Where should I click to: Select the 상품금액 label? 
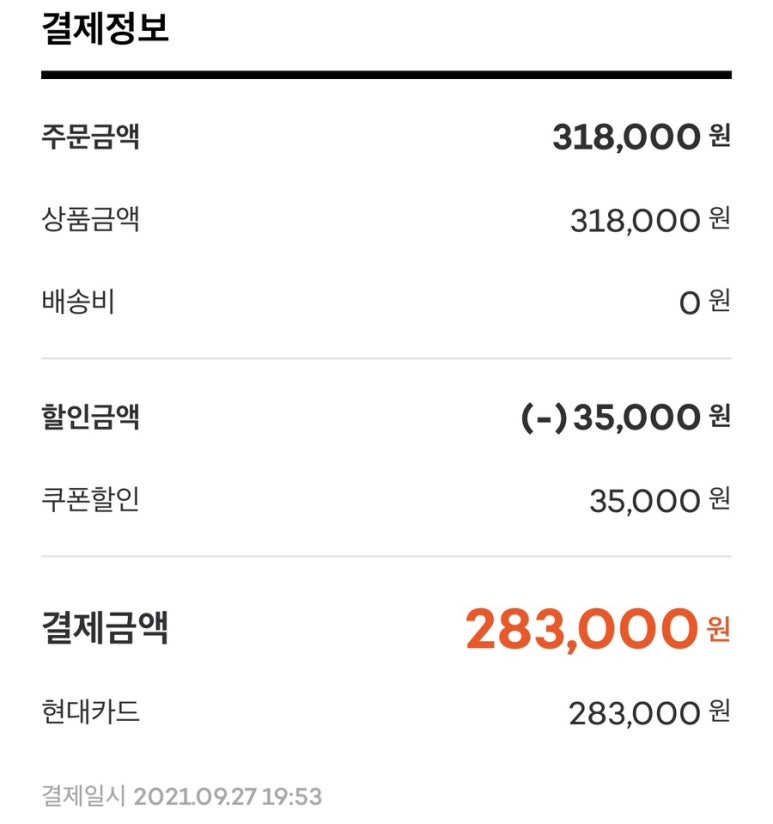[x=90, y=219]
